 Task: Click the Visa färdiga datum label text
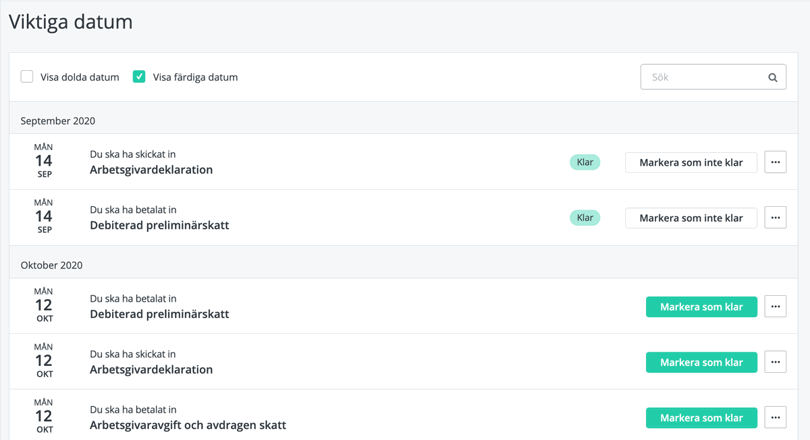pyautogui.click(x=195, y=77)
